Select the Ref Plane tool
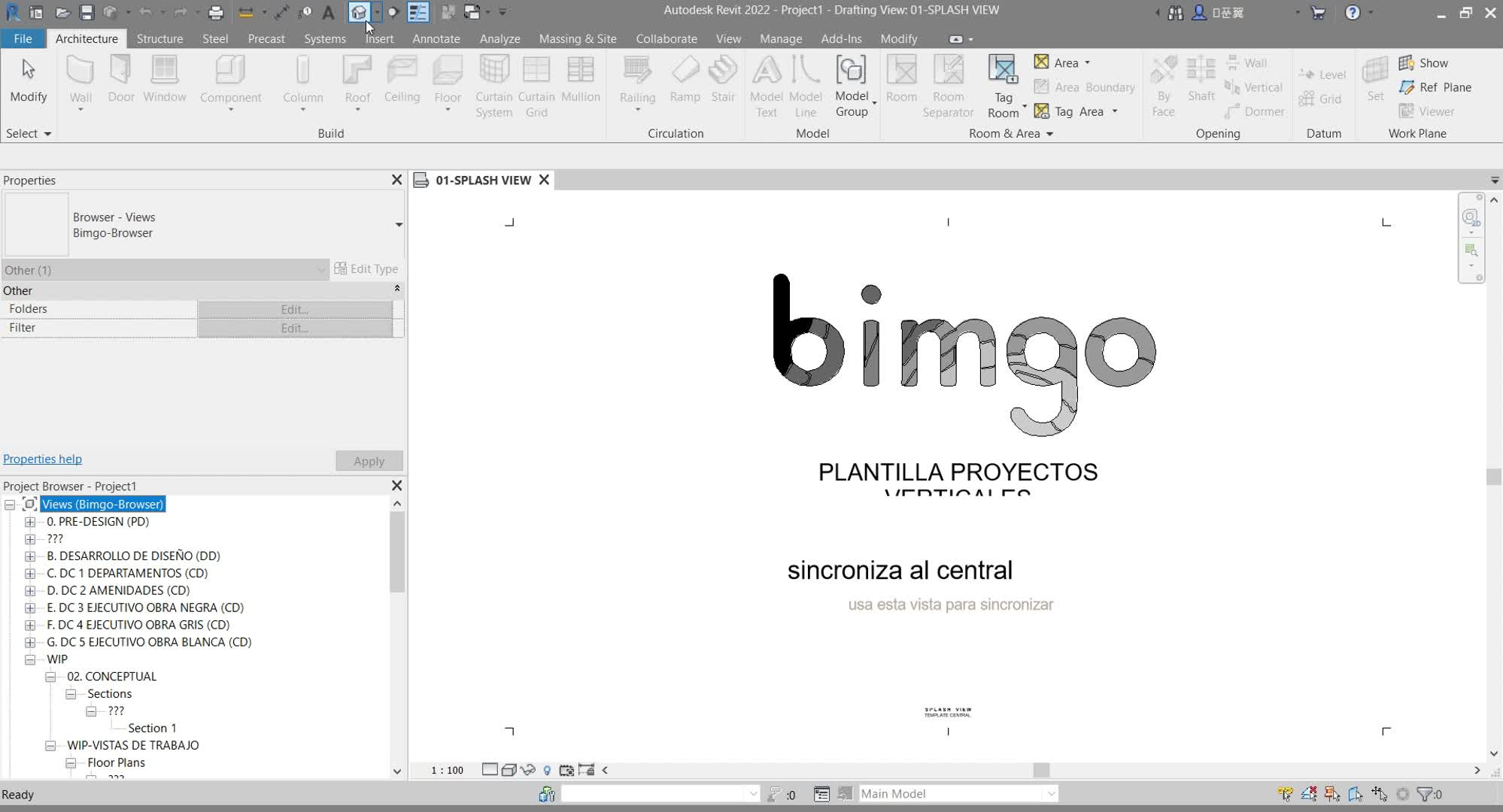The height and width of the screenshot is (812, 1503). tap(1435, 87)
